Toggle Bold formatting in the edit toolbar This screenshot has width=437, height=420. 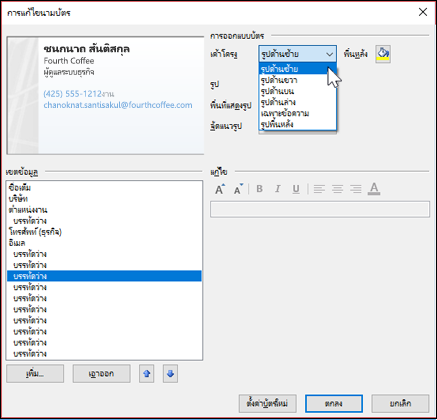pyautogui.click(x=259, y=189)
